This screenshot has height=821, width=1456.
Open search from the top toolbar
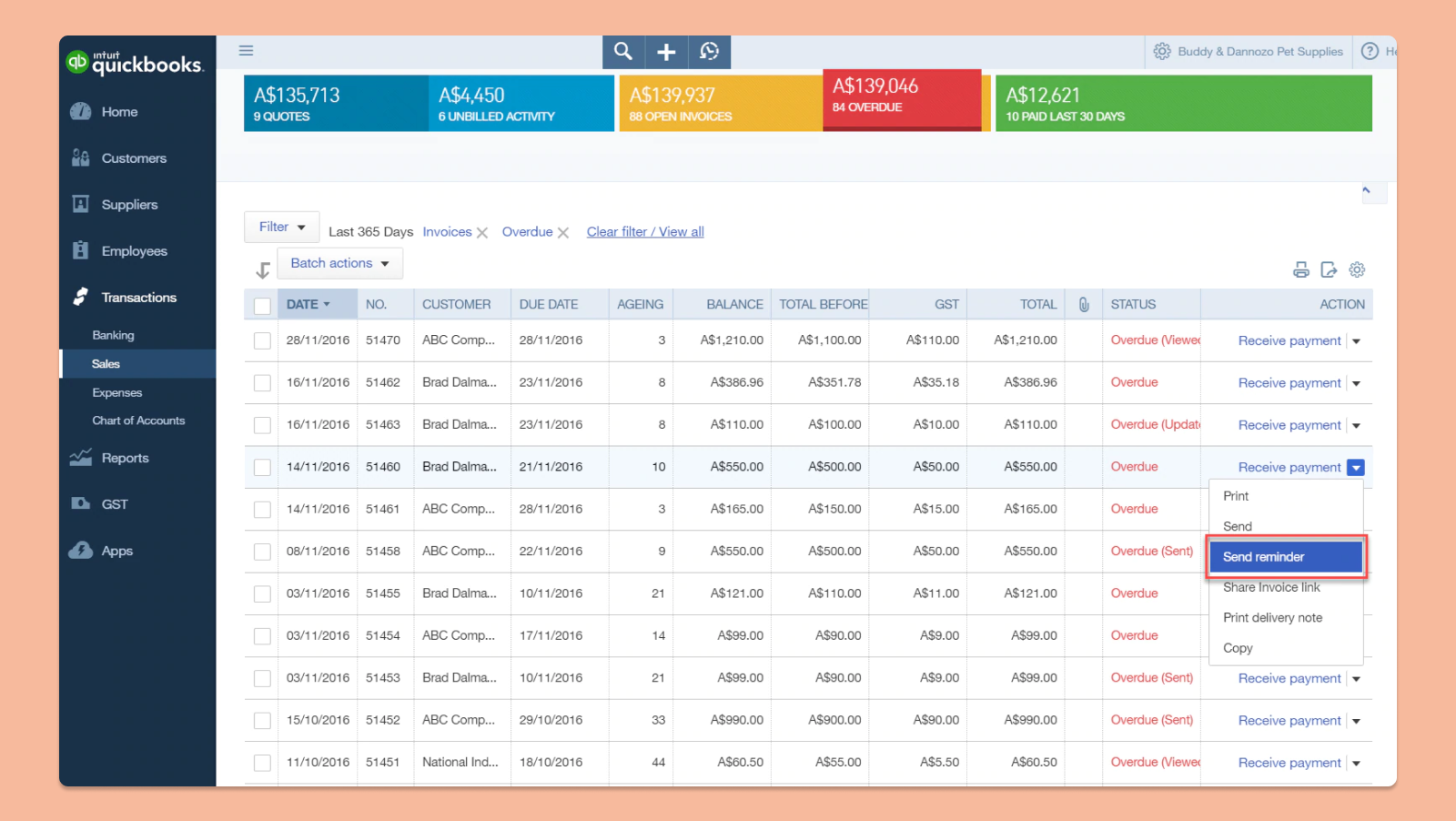coord(622,52)
